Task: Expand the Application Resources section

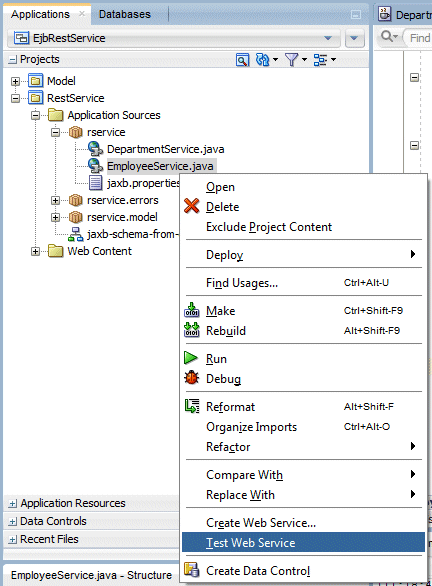Action: click(x=13, y=503)
